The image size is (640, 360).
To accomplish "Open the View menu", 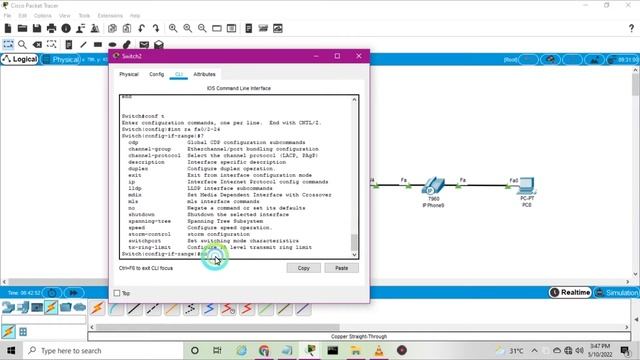I will [x=64, y=16].
